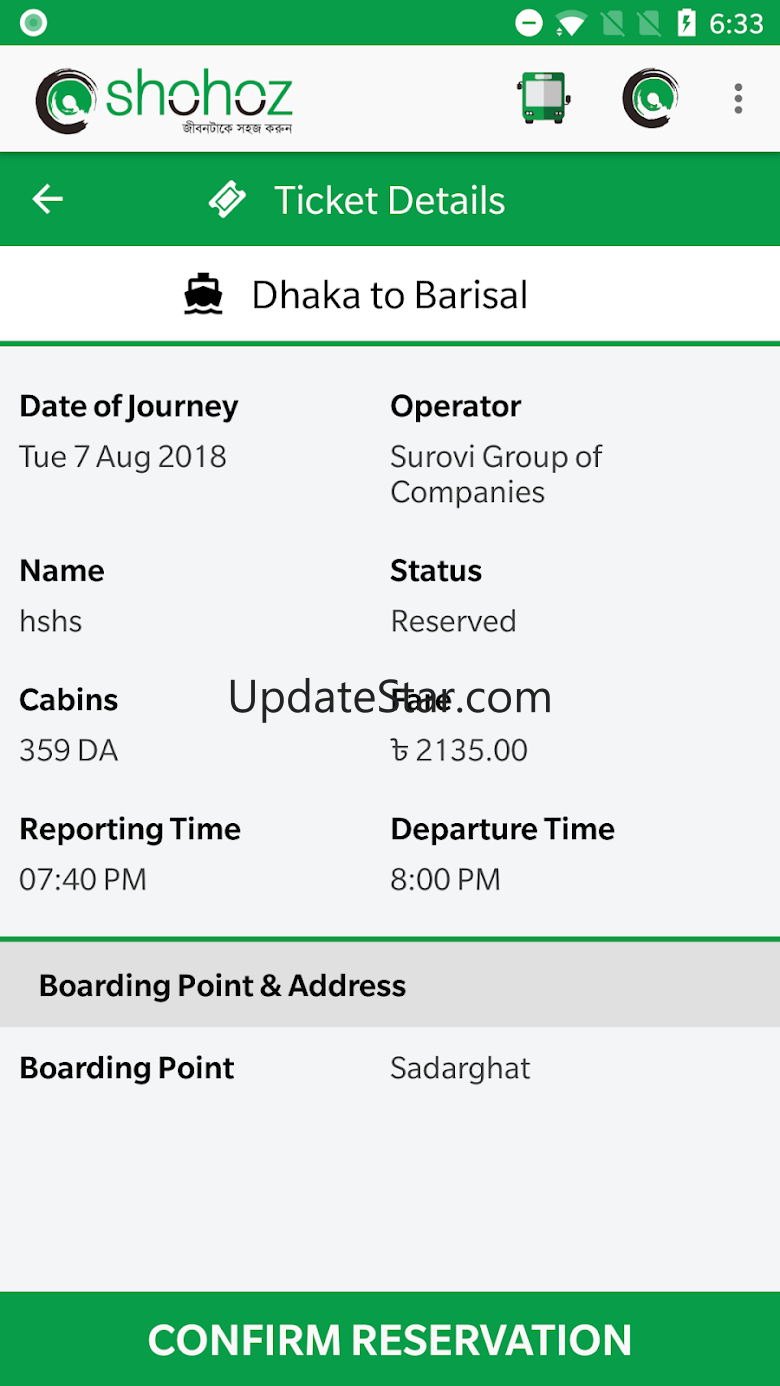The width and height of the screenshot is (780, 1386).
Task: Select the Dhaka to Barisal route title
Action: [390, 295]
